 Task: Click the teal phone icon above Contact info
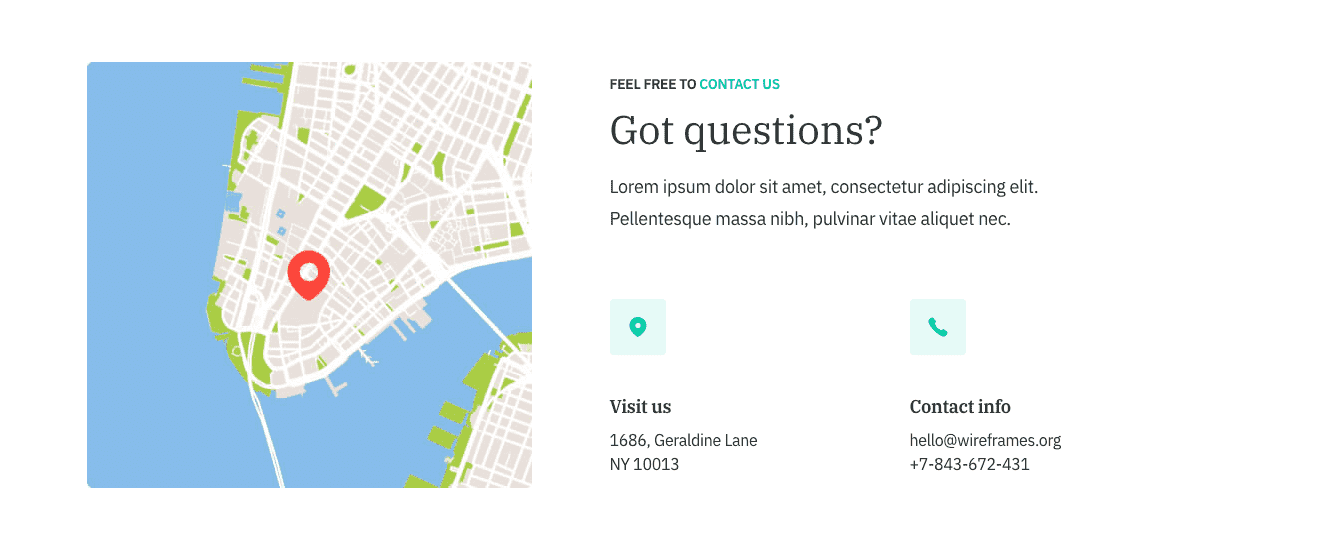(x=938, y=327)
